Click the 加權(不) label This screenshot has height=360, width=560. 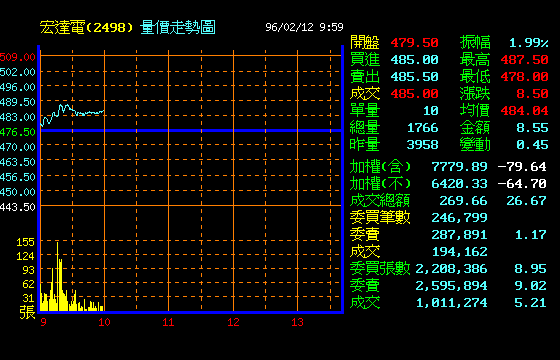380,184
